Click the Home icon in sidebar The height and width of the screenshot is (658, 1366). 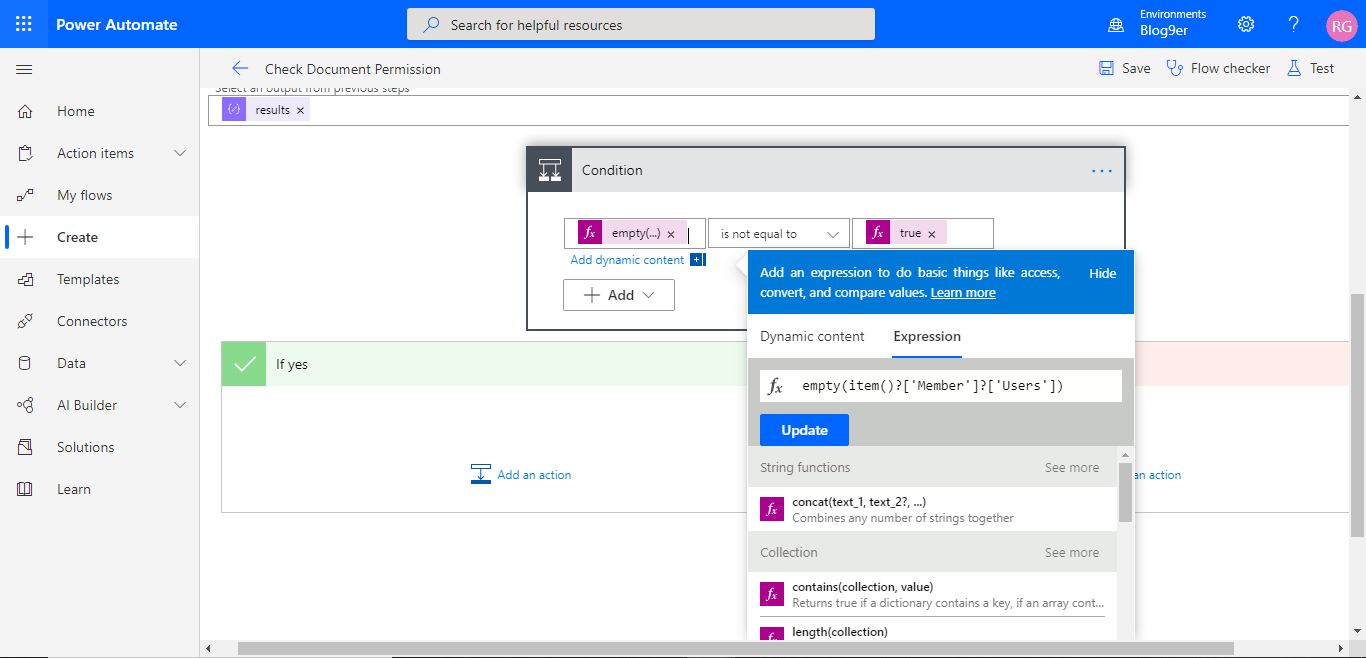25,111
